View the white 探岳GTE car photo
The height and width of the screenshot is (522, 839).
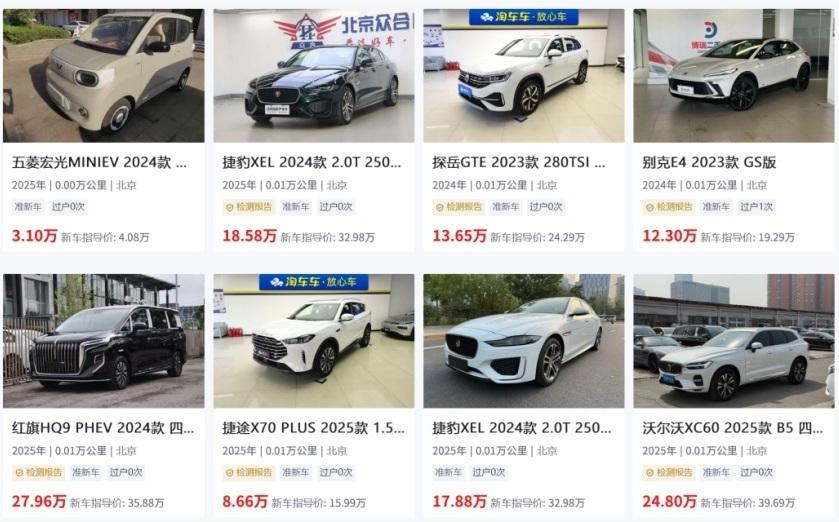524,75
